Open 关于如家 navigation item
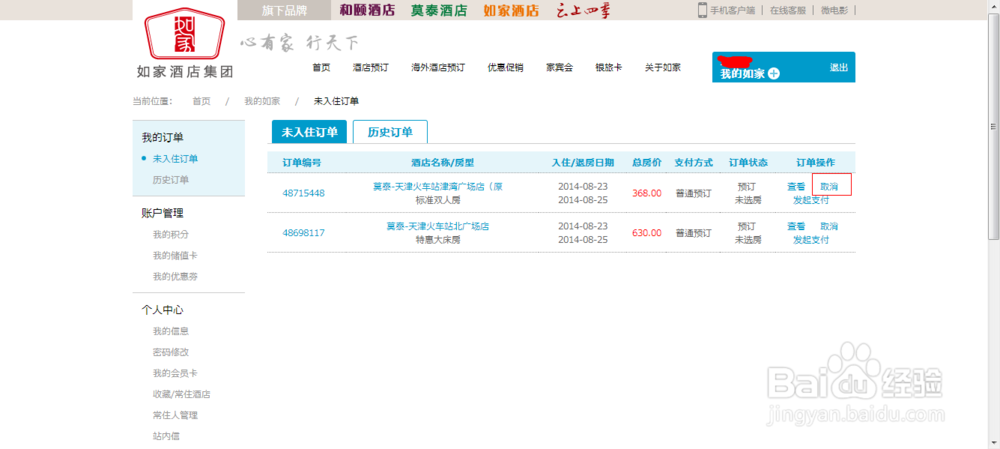 (x=663, y=68)
